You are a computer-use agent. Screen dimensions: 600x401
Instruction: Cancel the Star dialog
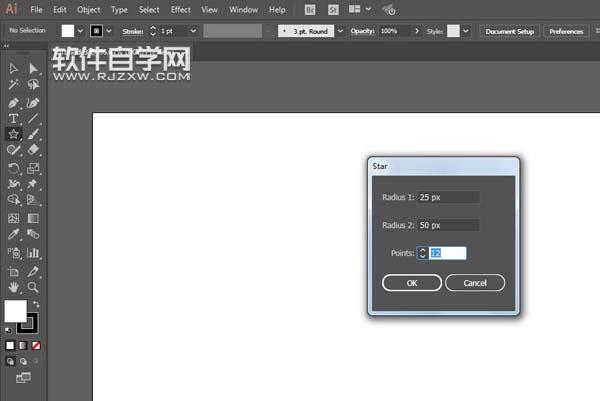coord(475,283)
